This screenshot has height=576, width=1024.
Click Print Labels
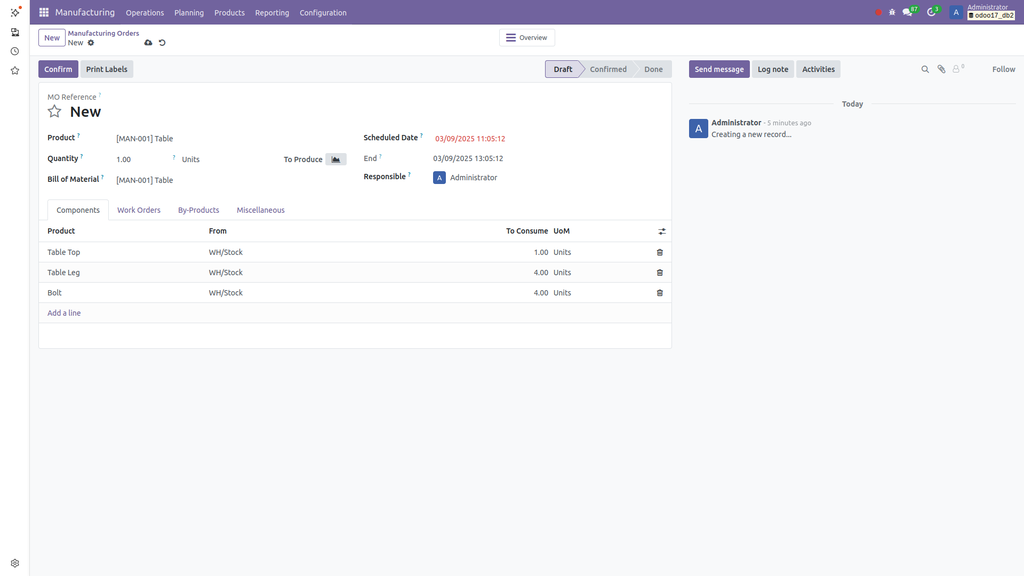pyautogui.click(x=106, y=69)
